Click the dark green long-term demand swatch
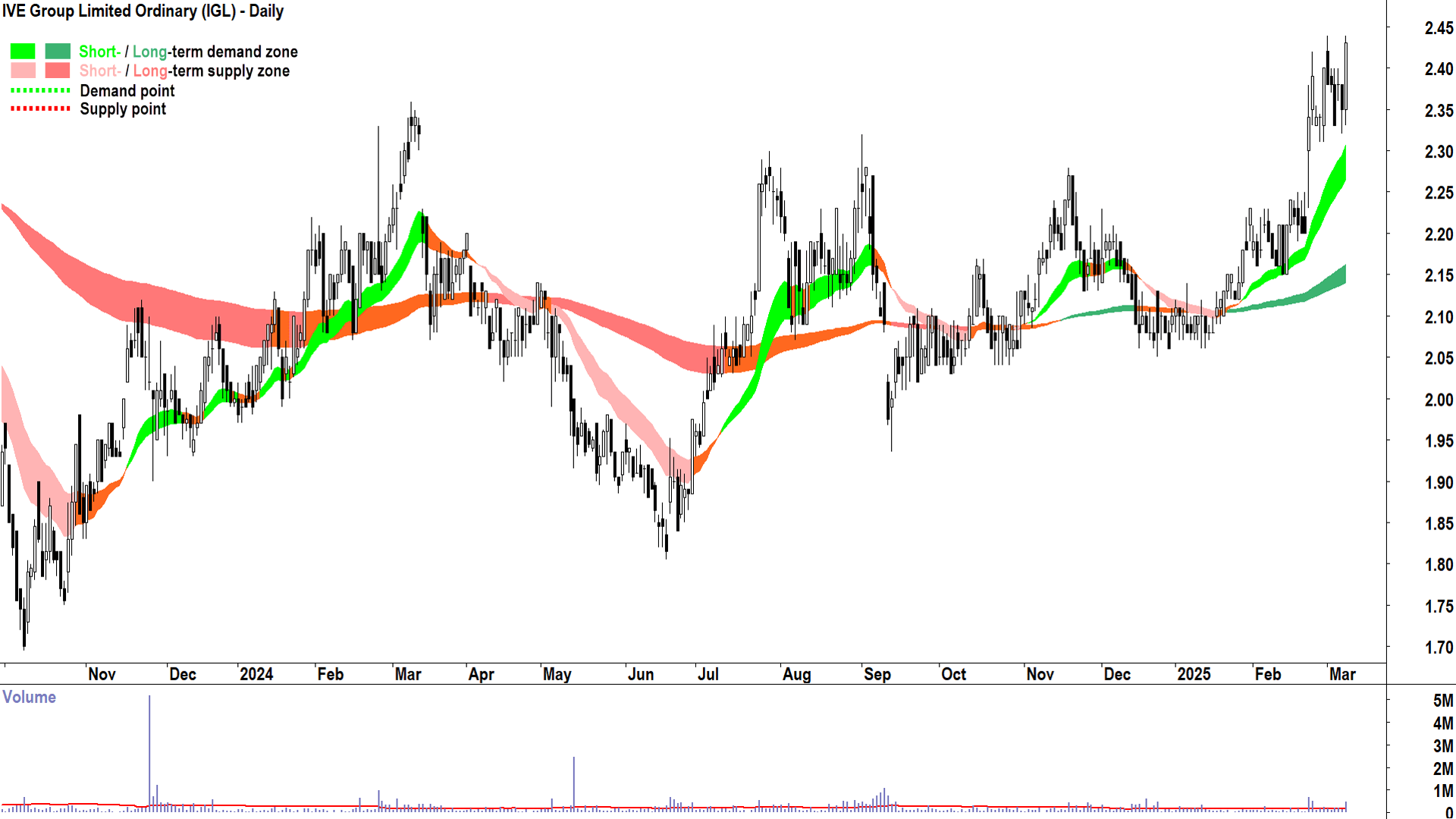Viewport: 1456px width, 819px height. pyautogui.click(x=58, y=52)
